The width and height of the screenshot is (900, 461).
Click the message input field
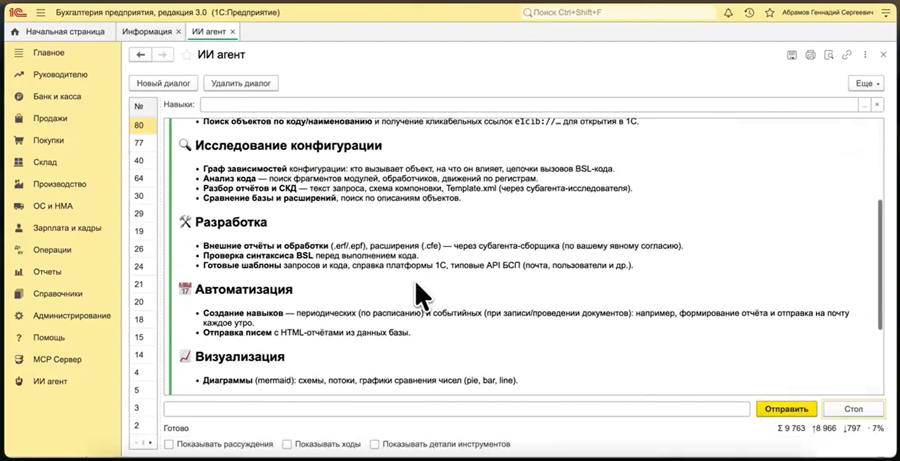point(457,409)
